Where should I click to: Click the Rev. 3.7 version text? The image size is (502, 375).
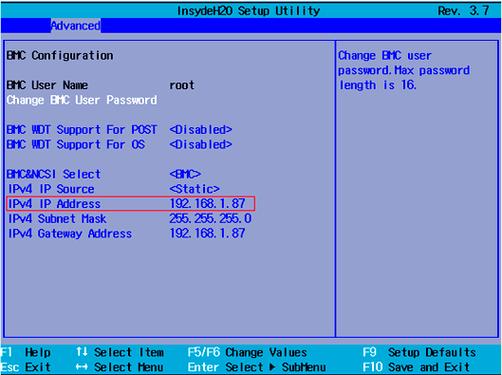coord(463,11)
